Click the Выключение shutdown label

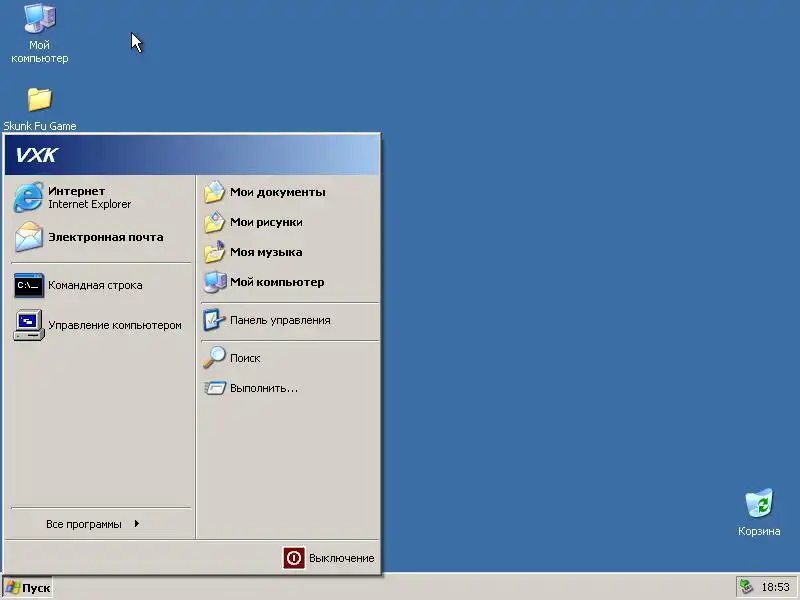pyautogui.click(x=341, y=558)
